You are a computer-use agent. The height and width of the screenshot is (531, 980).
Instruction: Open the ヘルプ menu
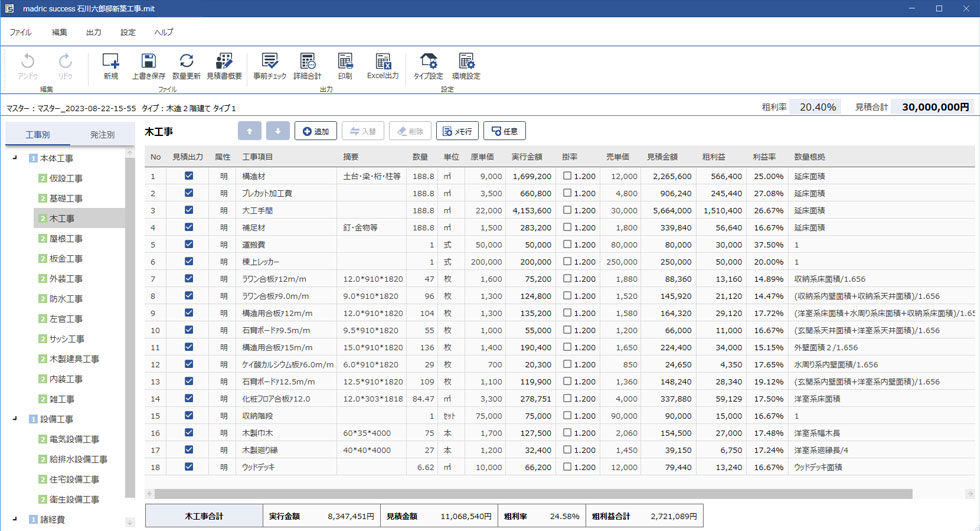[x=164, y=32]
